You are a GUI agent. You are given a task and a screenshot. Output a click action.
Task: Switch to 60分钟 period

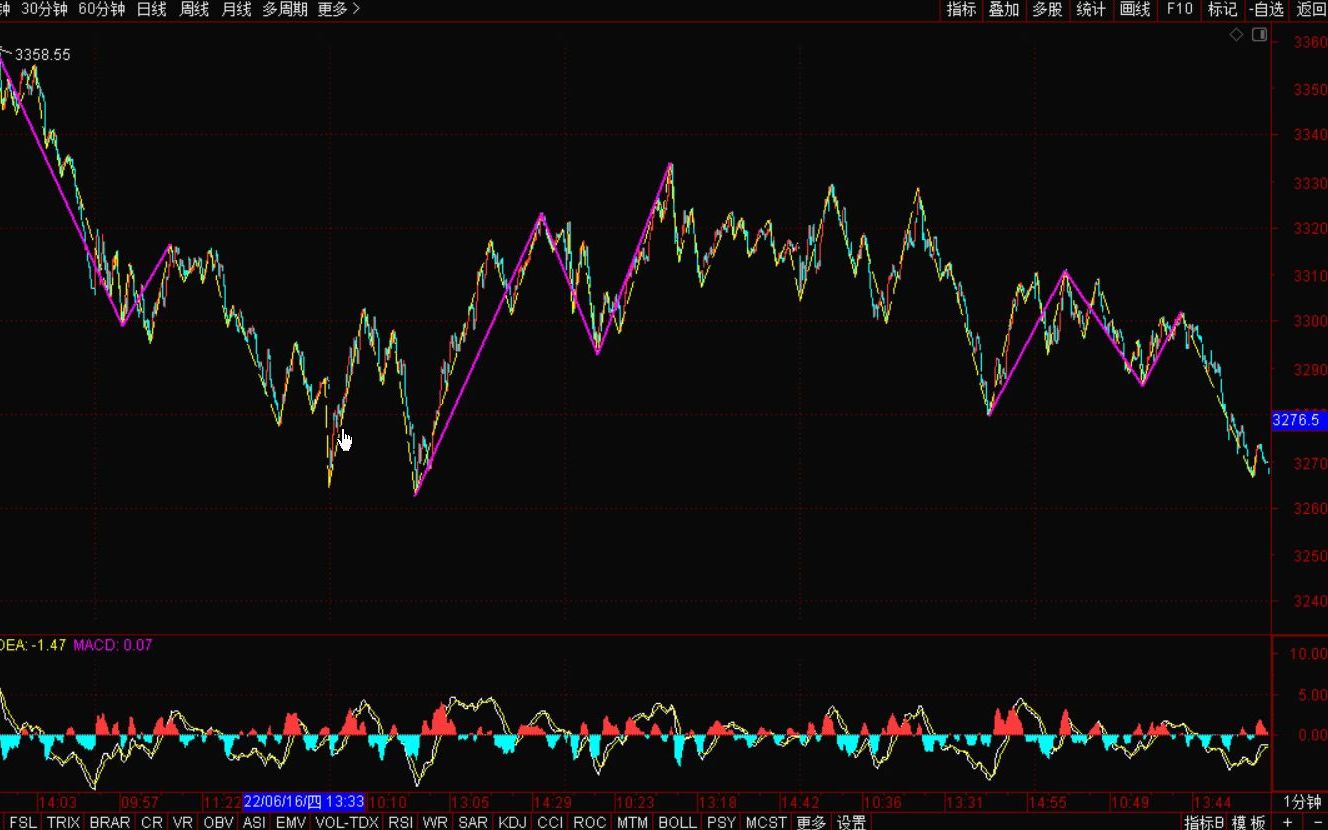(101, 9)
